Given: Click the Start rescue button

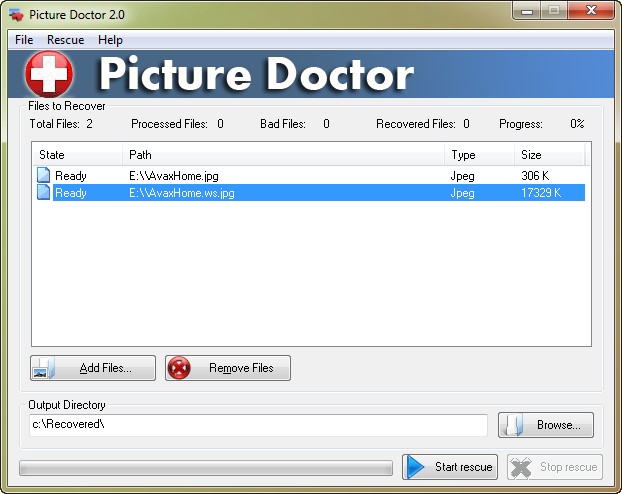Looking at the screenshot, I should click(449, 467).
